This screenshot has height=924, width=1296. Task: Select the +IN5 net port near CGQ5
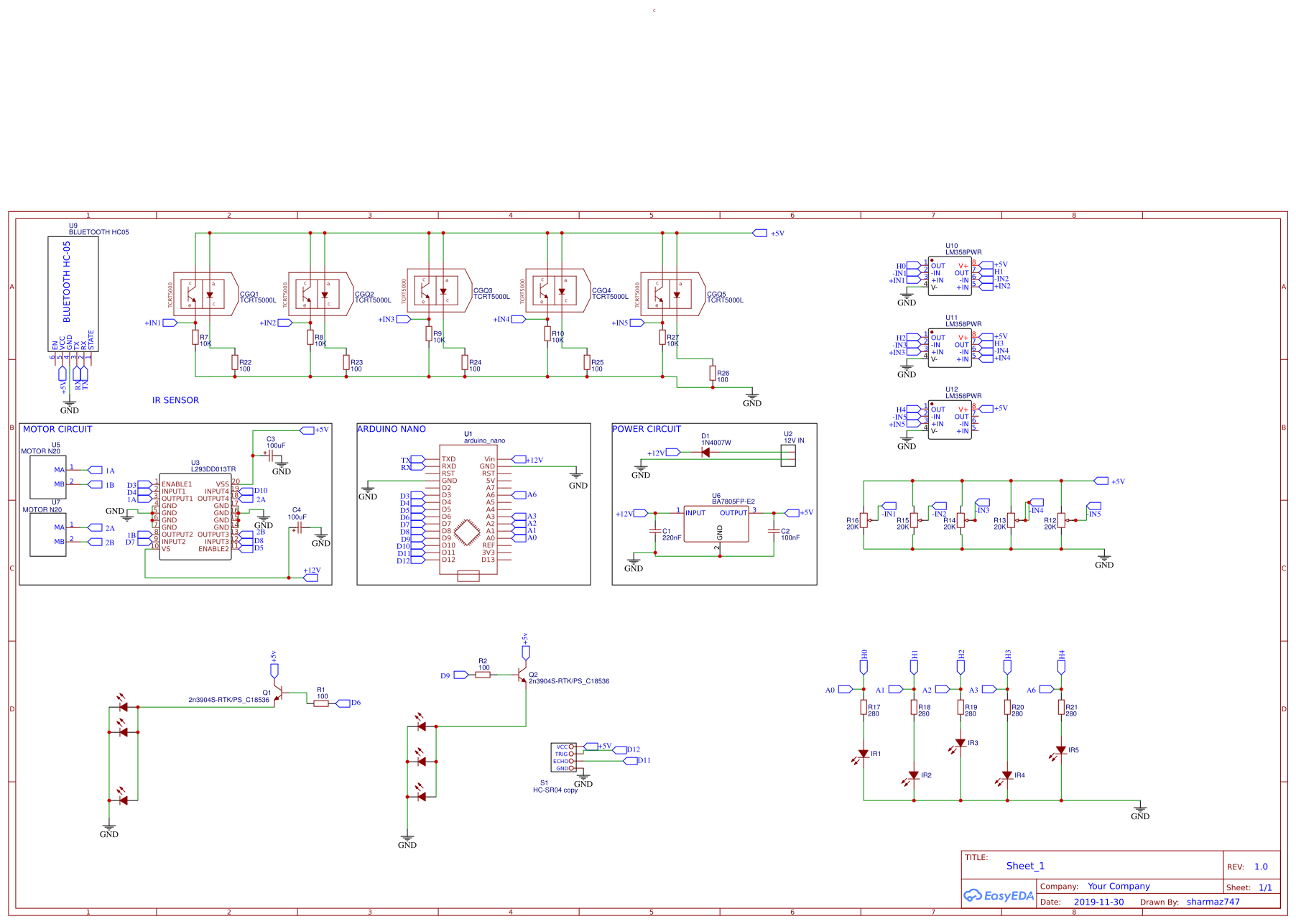tap(637, 323)
